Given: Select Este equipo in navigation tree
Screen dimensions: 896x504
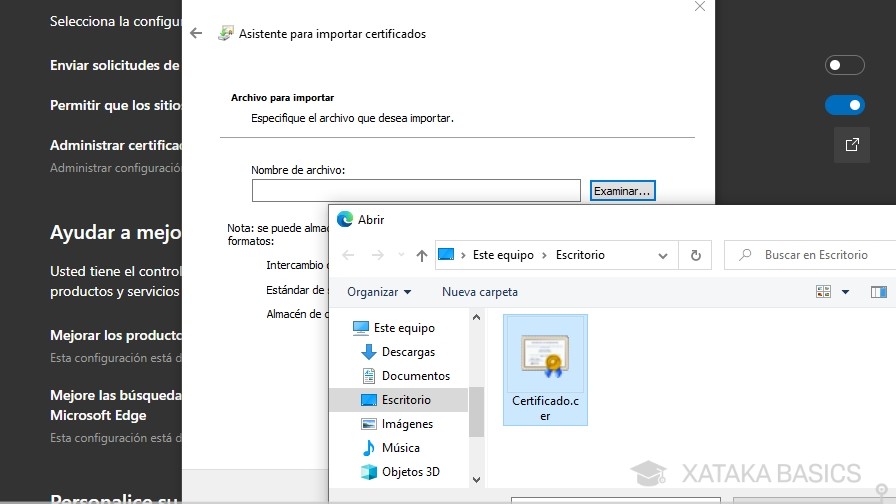Looking at the screenshot, I should click(404, 328).
